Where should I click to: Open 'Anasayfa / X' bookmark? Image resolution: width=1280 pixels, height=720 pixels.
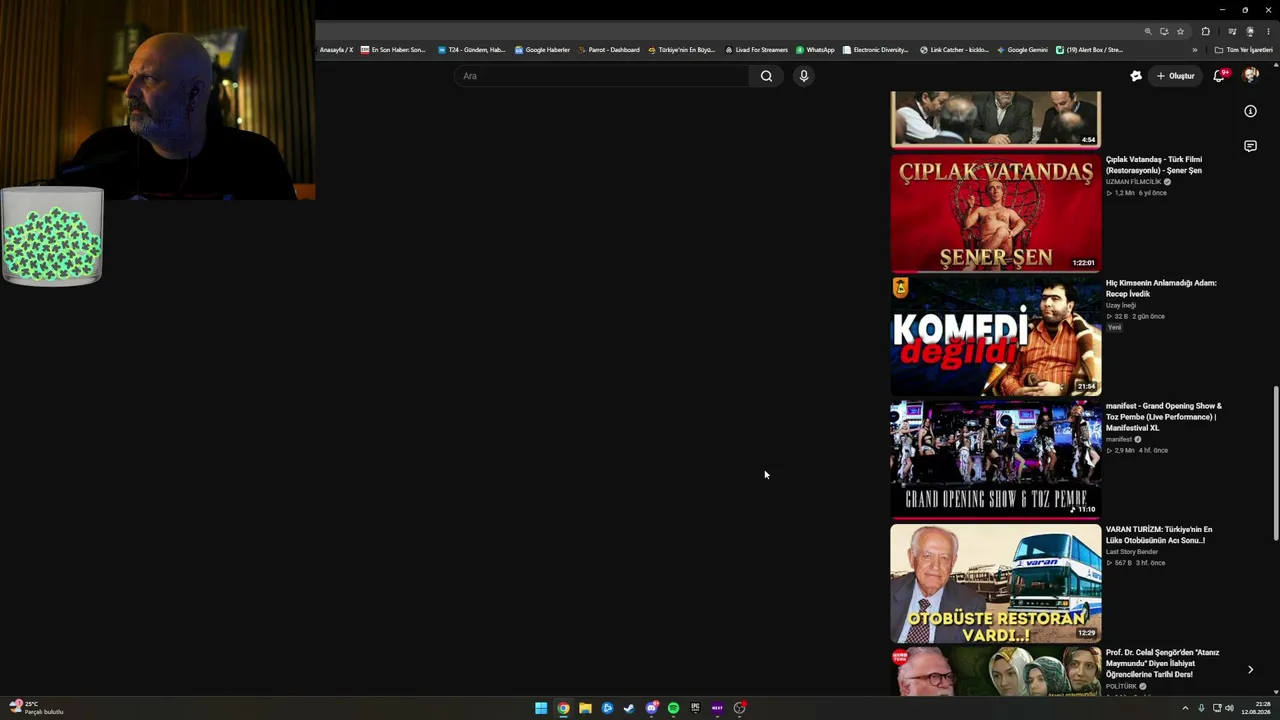coord(336,49)
